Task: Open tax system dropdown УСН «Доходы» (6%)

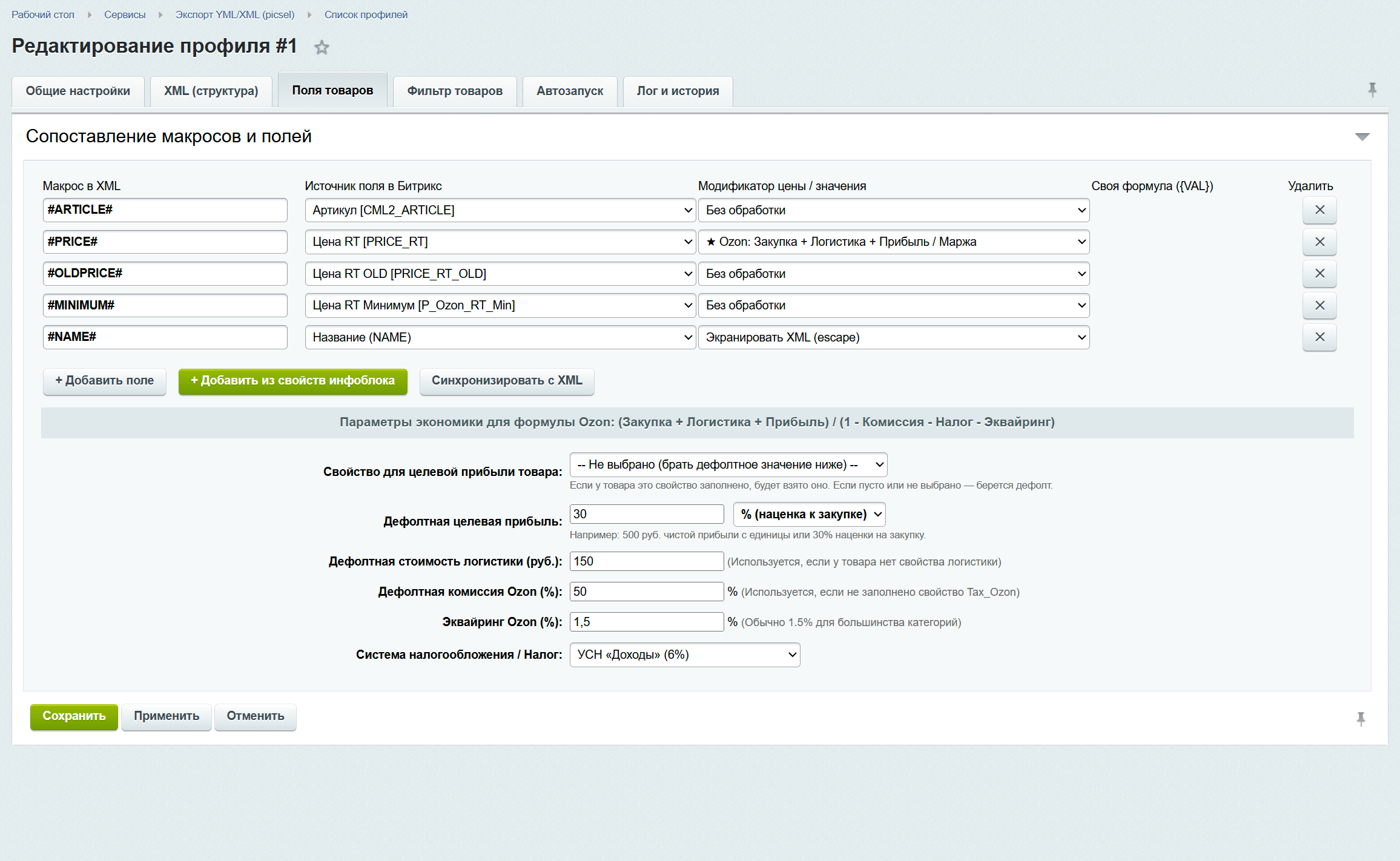Action: tap(685, 655)
